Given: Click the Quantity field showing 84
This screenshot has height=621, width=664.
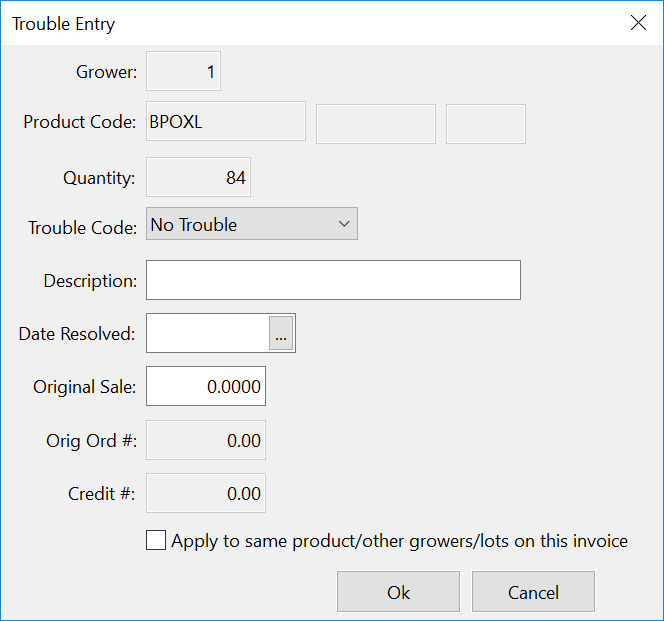Looking at the screenshot, I should pyautogui.click(x=198, y=178).
